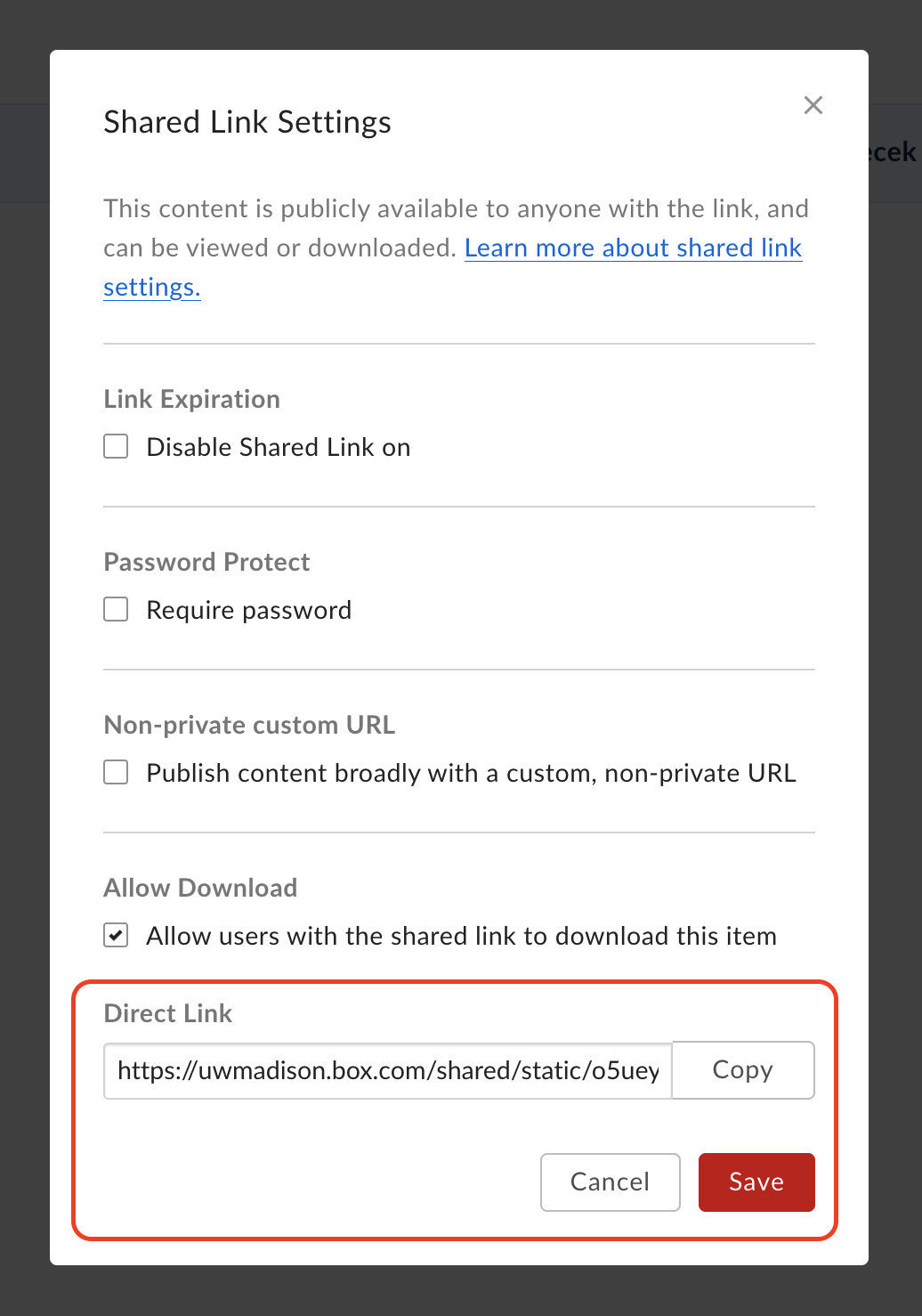Viewport: 922px width, 1316px height.
Task: Cancel the shared link changes
Action: pyautogui.click(x=611, y=1182)
